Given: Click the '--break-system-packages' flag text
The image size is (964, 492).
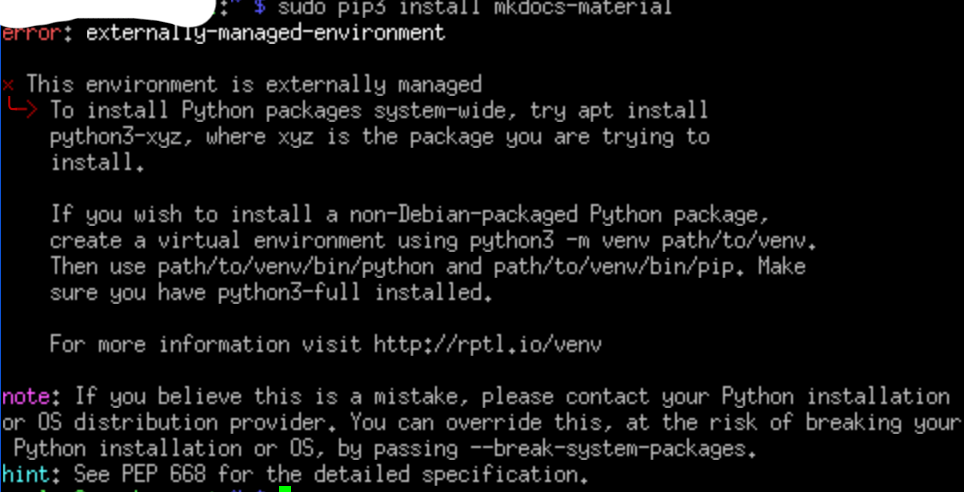Looking at the screenshot, I should pyautogui.click(x=594, y=447).
